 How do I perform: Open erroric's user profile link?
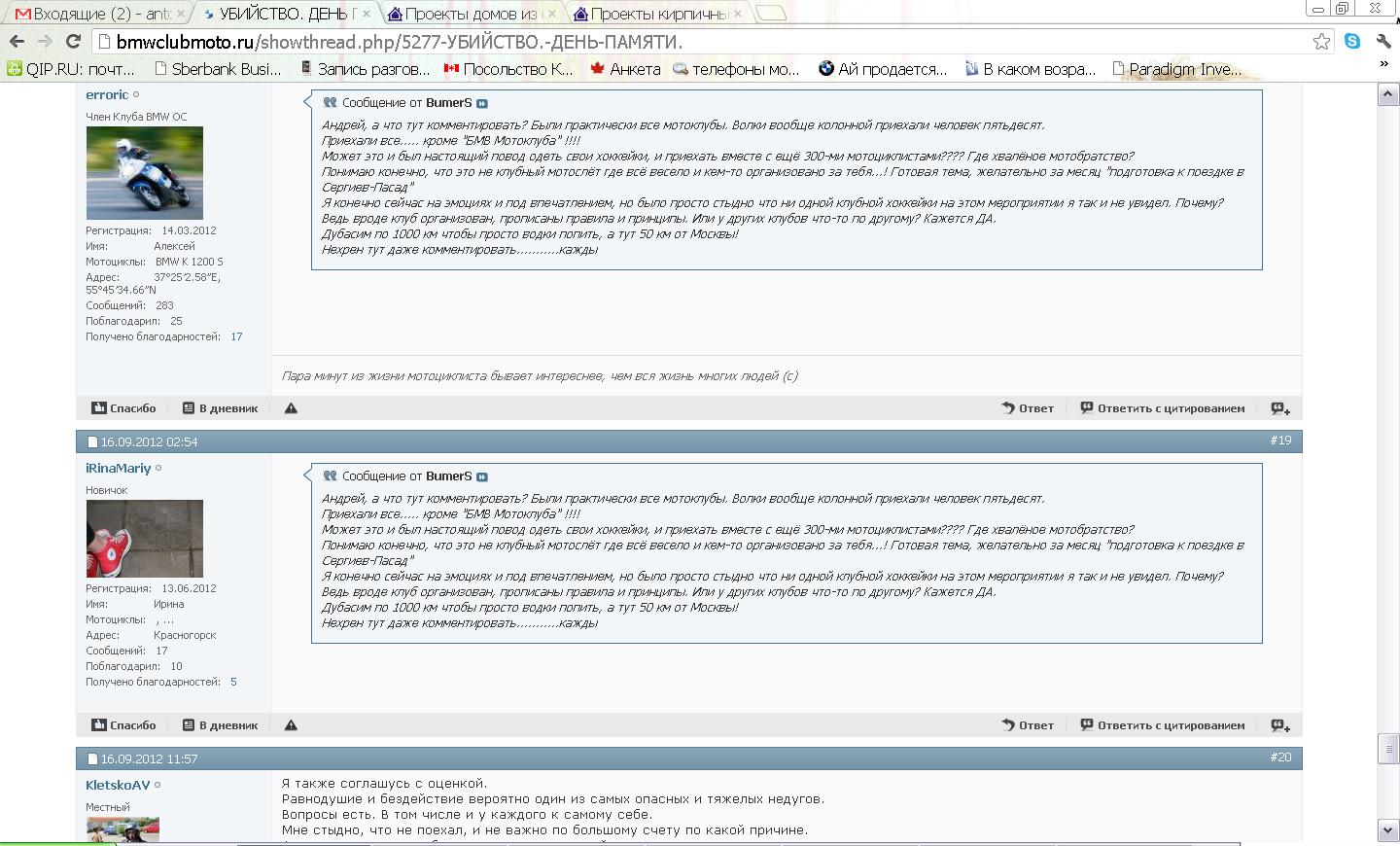(x=107, y=94)
